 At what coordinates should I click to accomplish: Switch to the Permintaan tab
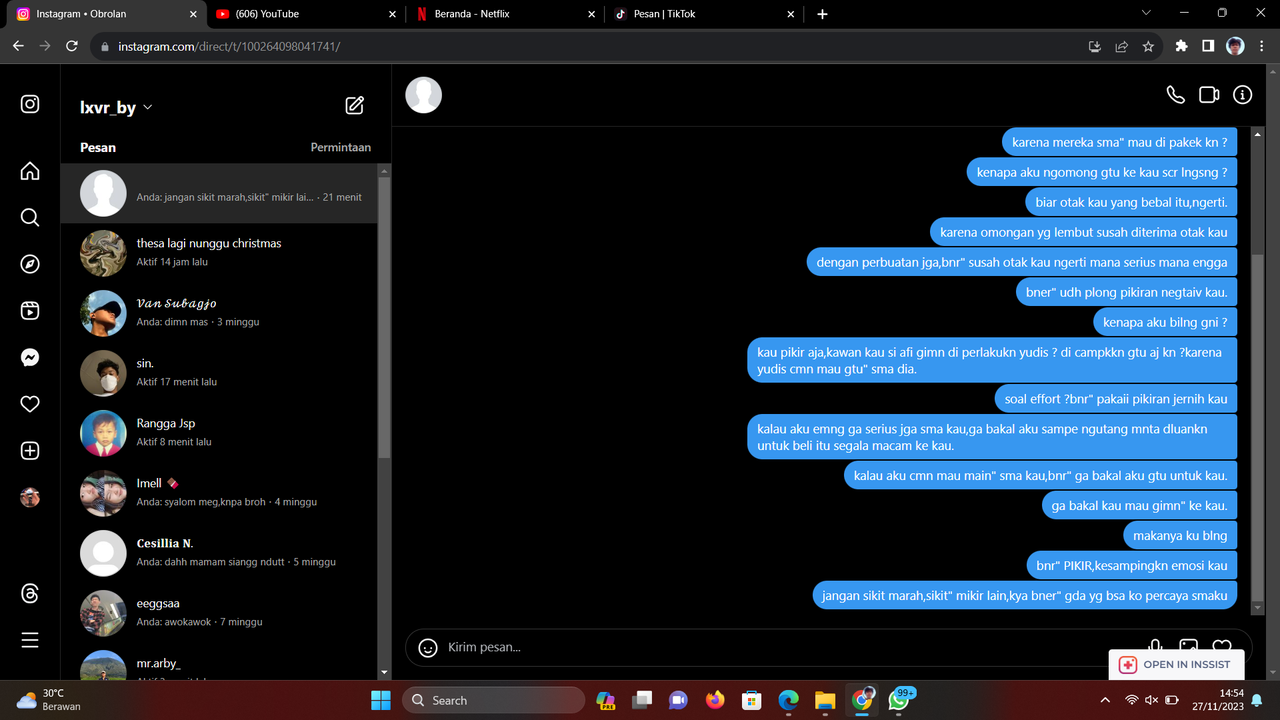341,147
